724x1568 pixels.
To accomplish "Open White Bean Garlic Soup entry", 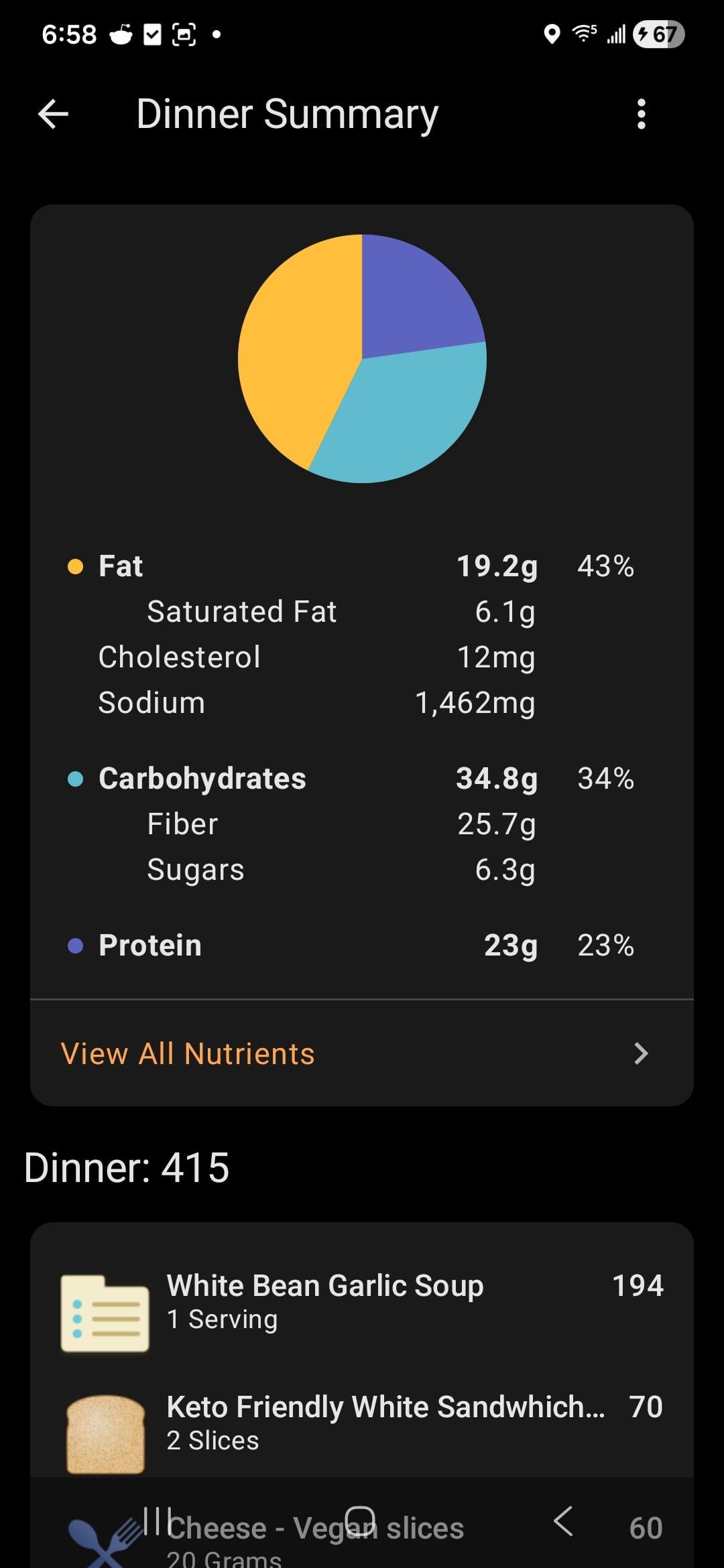I will [x=325, y=1300].
